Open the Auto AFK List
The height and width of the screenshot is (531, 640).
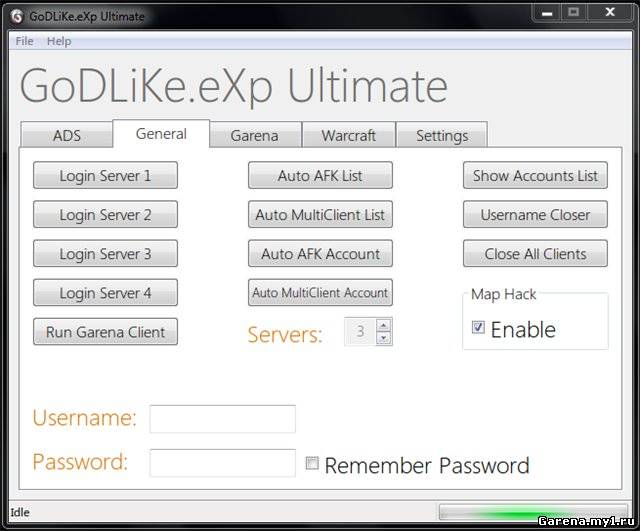(x=320, y=176)
